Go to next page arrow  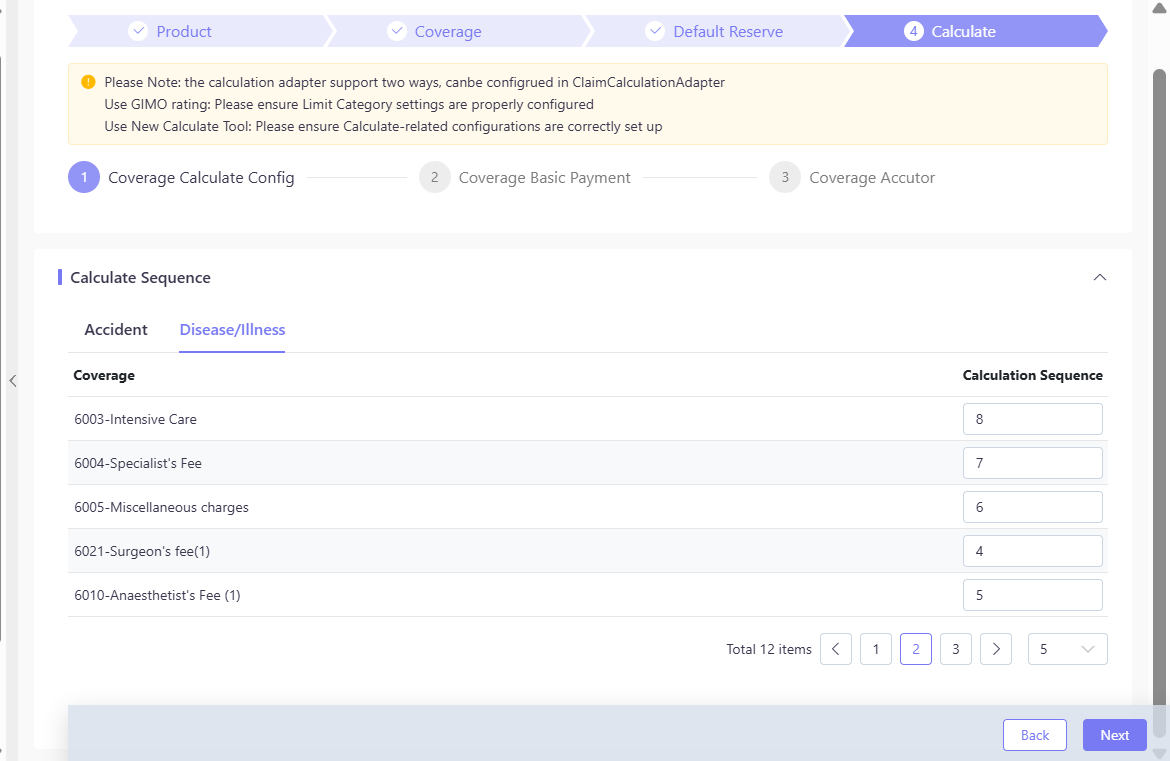pos(995,649)
